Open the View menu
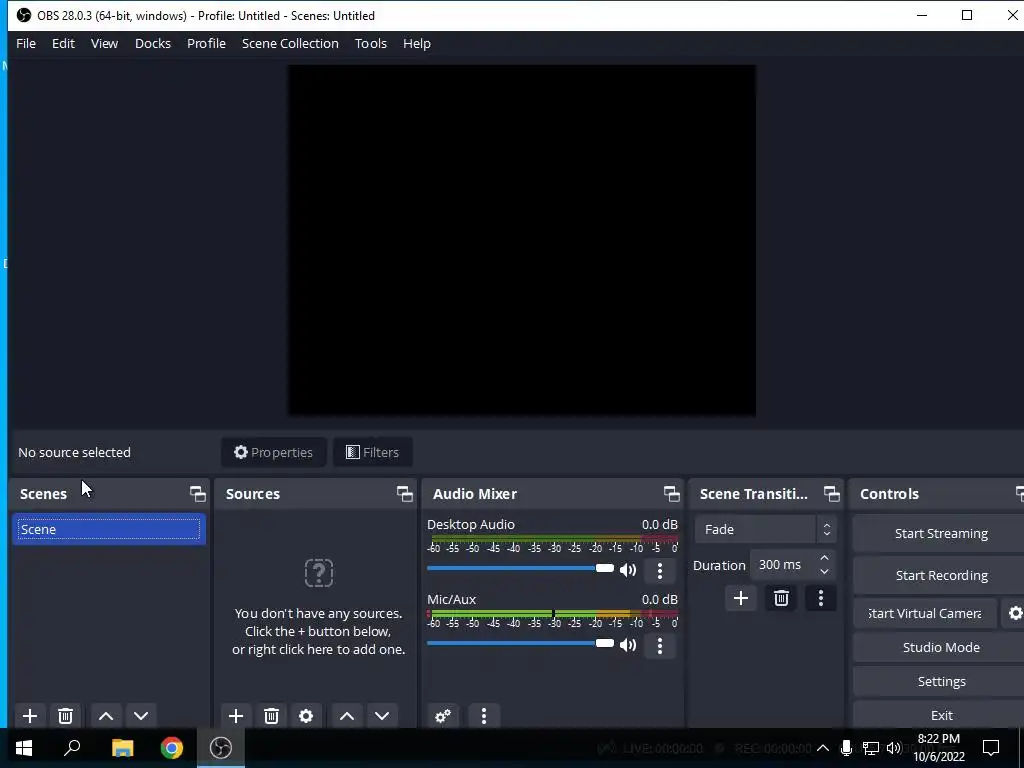 coord(104,44)
